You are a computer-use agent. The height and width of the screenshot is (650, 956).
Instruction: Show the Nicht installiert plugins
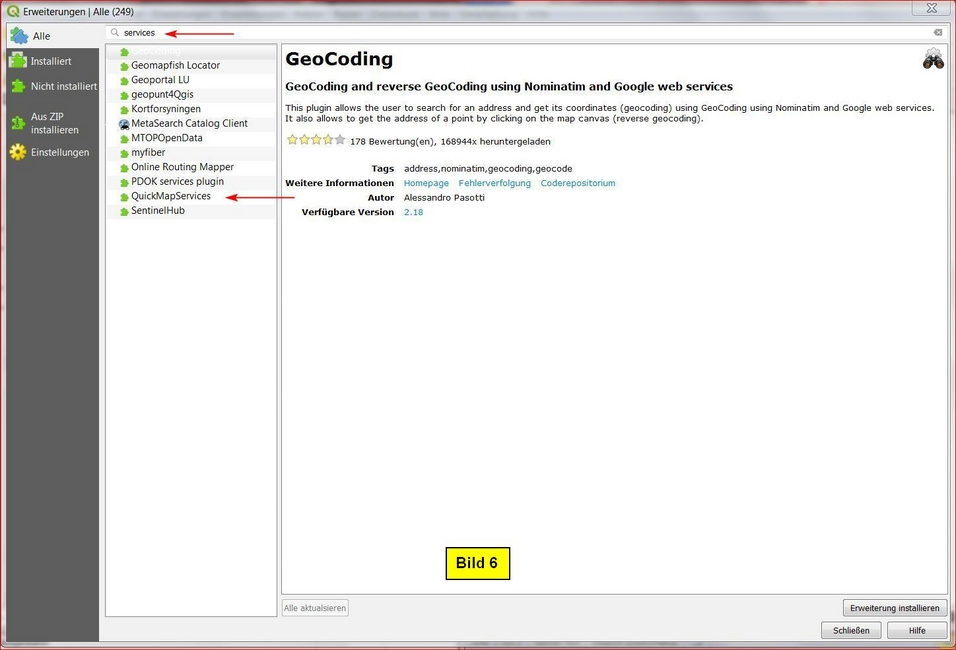[x=63, y=87]
